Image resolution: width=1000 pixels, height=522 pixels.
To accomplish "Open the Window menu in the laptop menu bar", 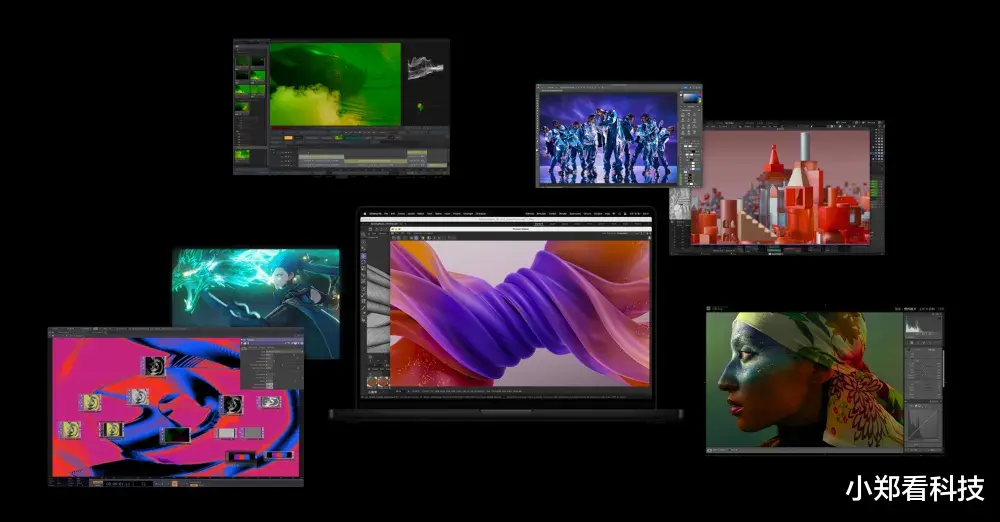I will click(598, 214).
